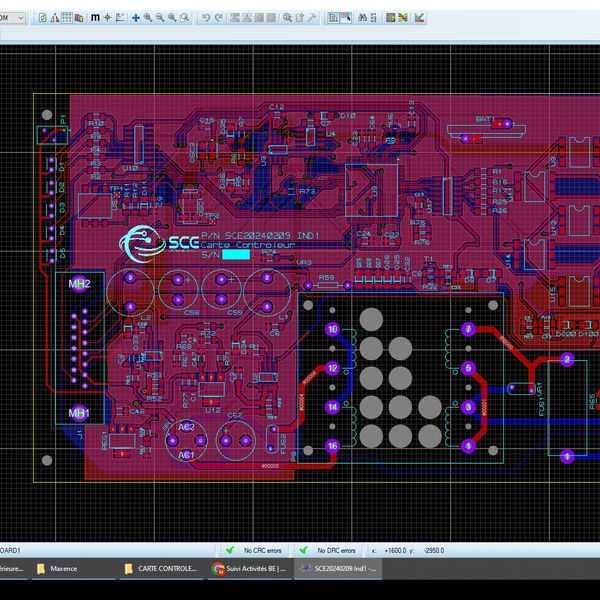
Task: Click the Redo arrow in the toolbar
Action: (219, 17)
